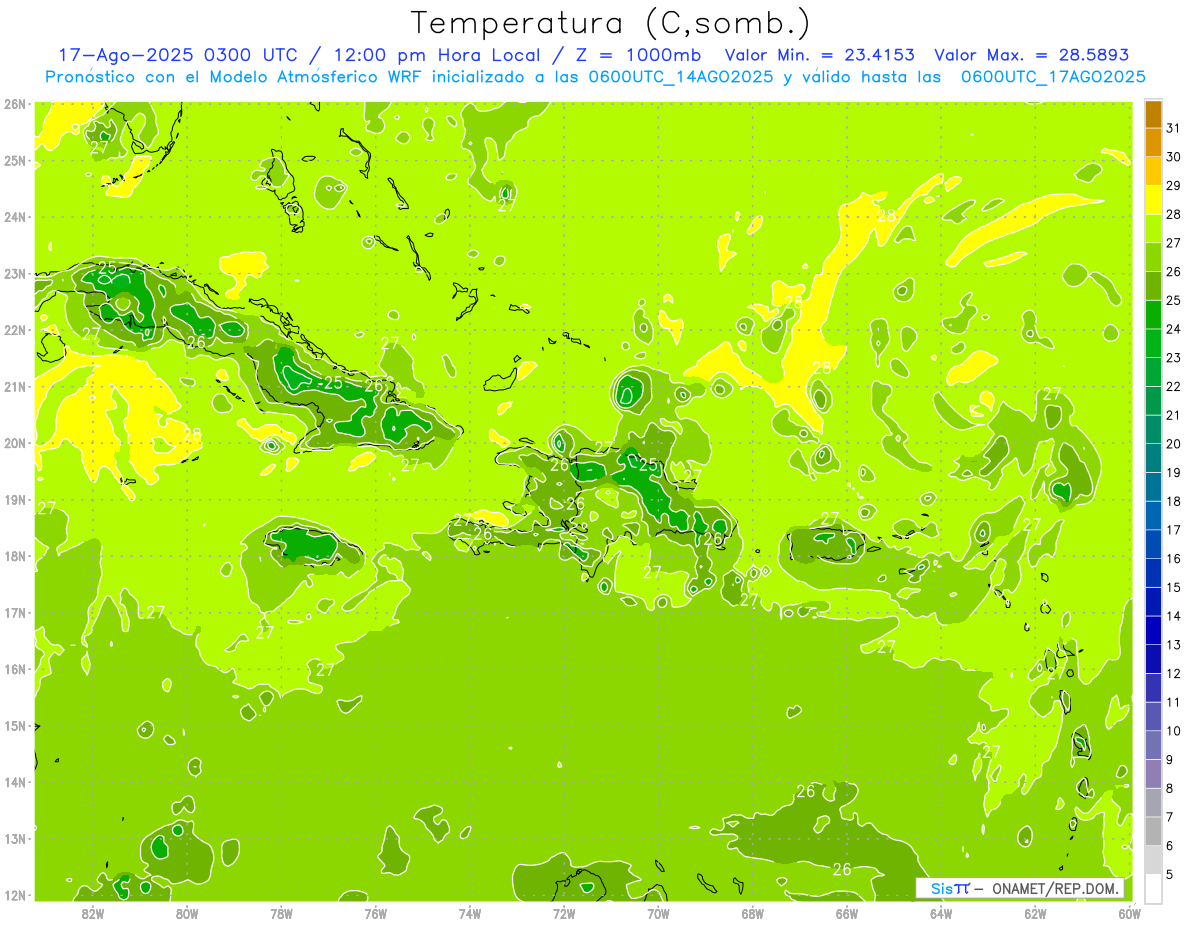The image size is (1200, 927).
Task: Click the longitude label "60W"
Action: pos(1129,914)
